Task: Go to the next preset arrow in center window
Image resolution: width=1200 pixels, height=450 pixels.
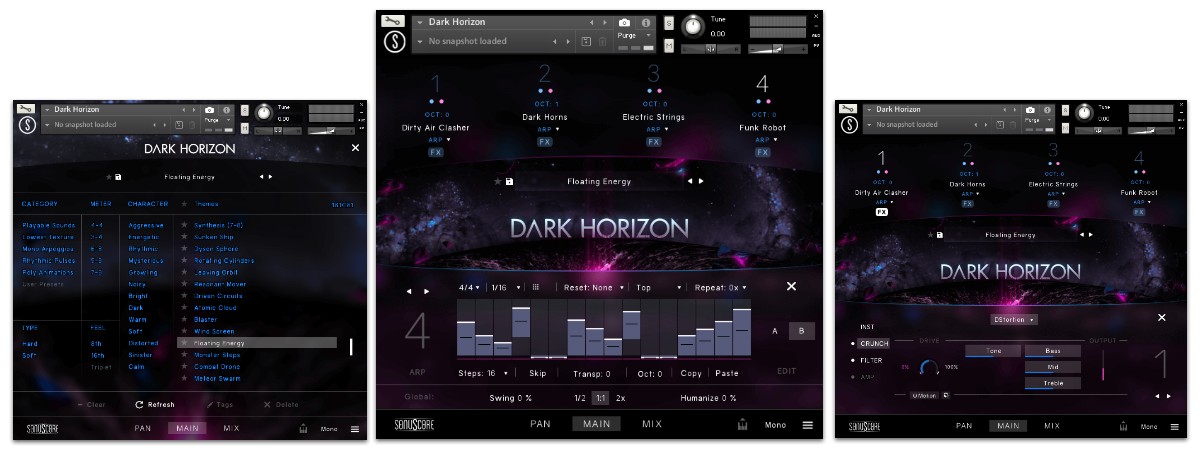Action: pos(701,182)
